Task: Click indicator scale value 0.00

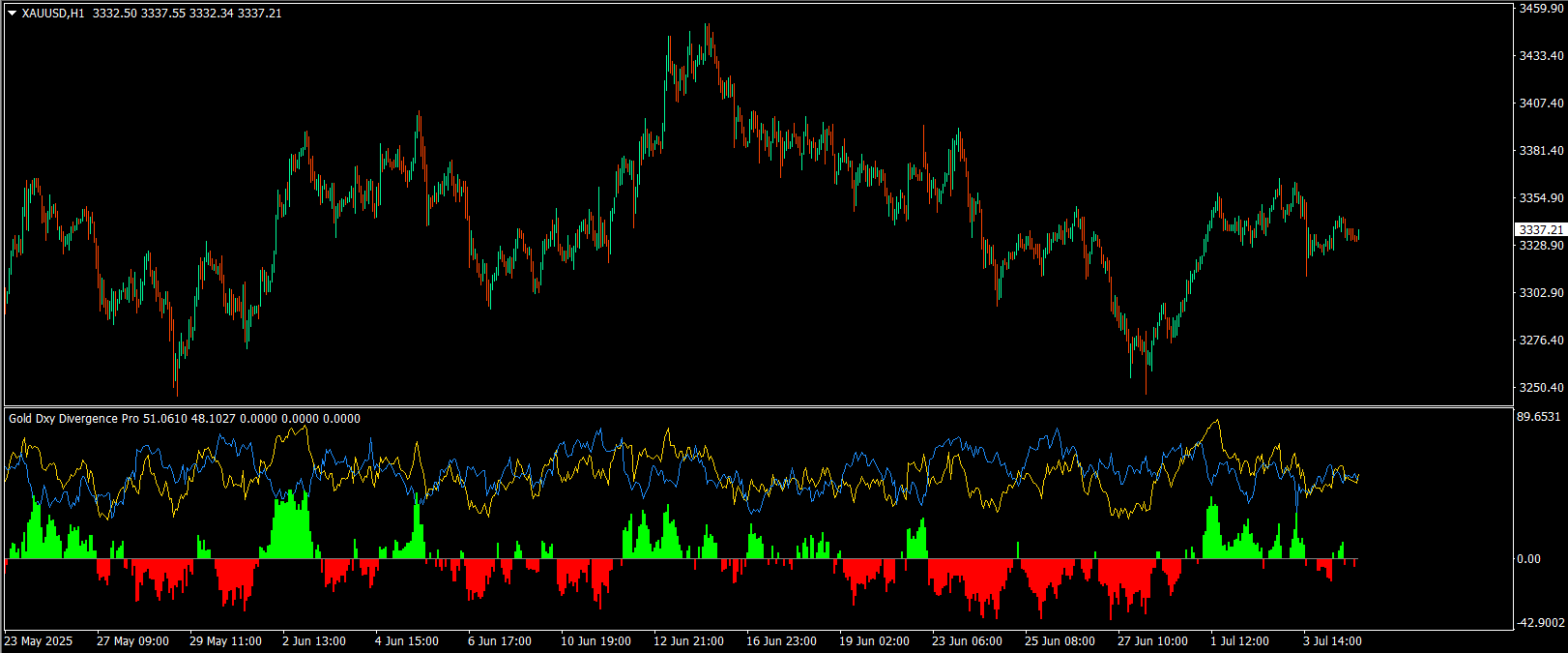Action: (1529, 559)
